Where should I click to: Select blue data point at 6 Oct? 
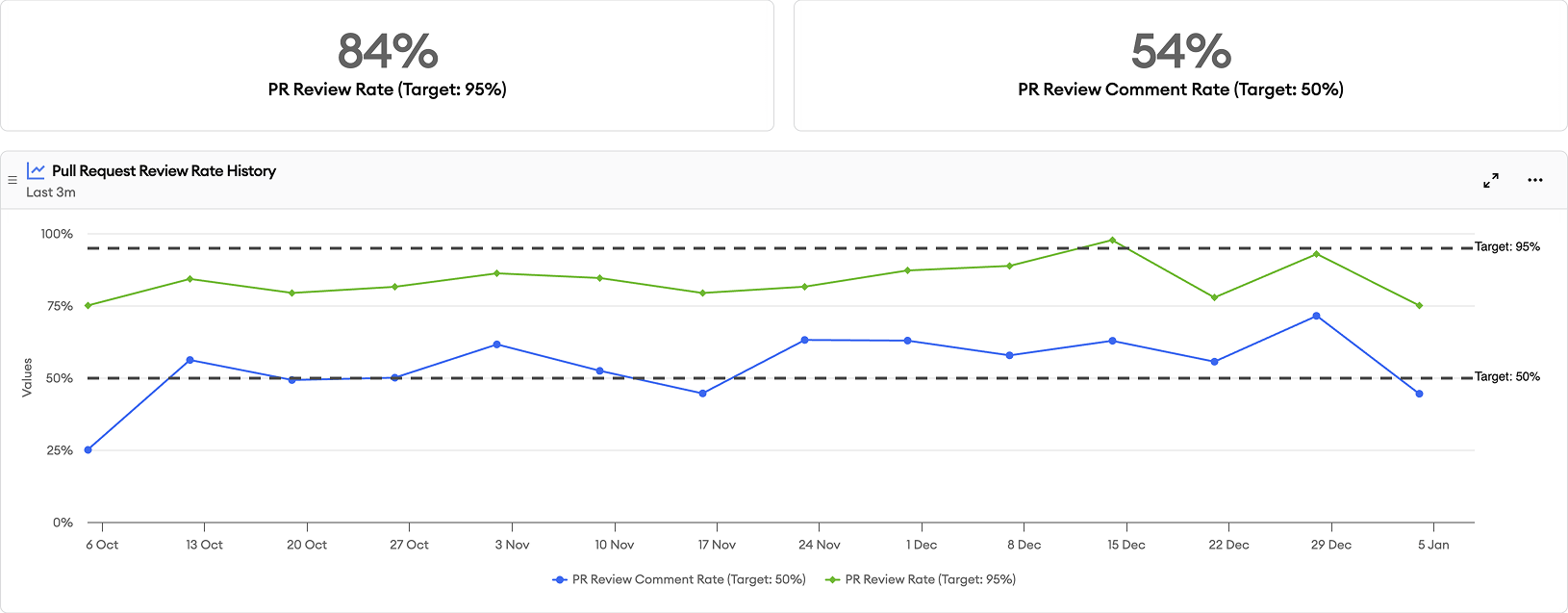point(89,449)
